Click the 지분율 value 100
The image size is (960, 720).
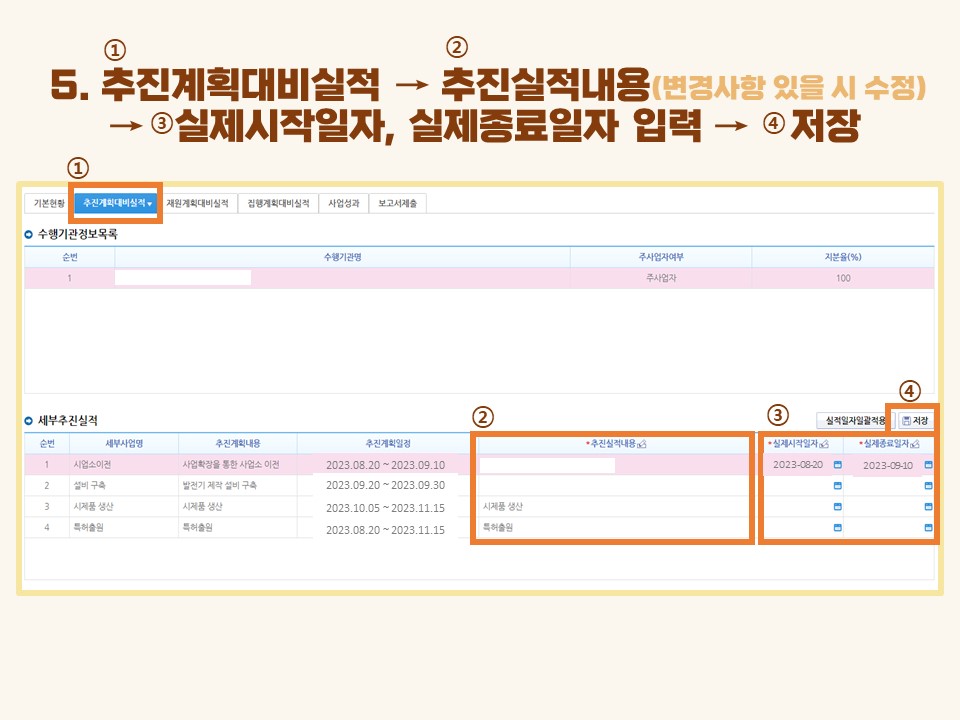pyautogui.click(x=843, y=278)
